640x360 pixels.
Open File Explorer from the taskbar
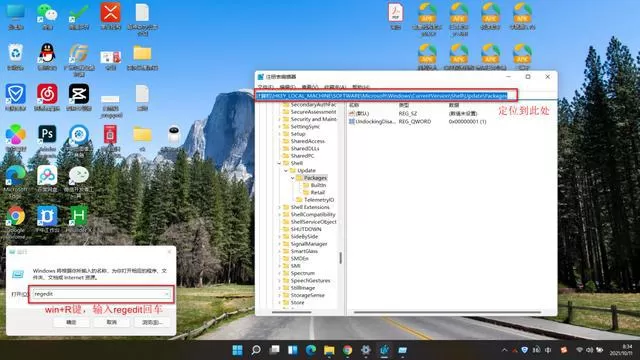(x=329, y=350)
